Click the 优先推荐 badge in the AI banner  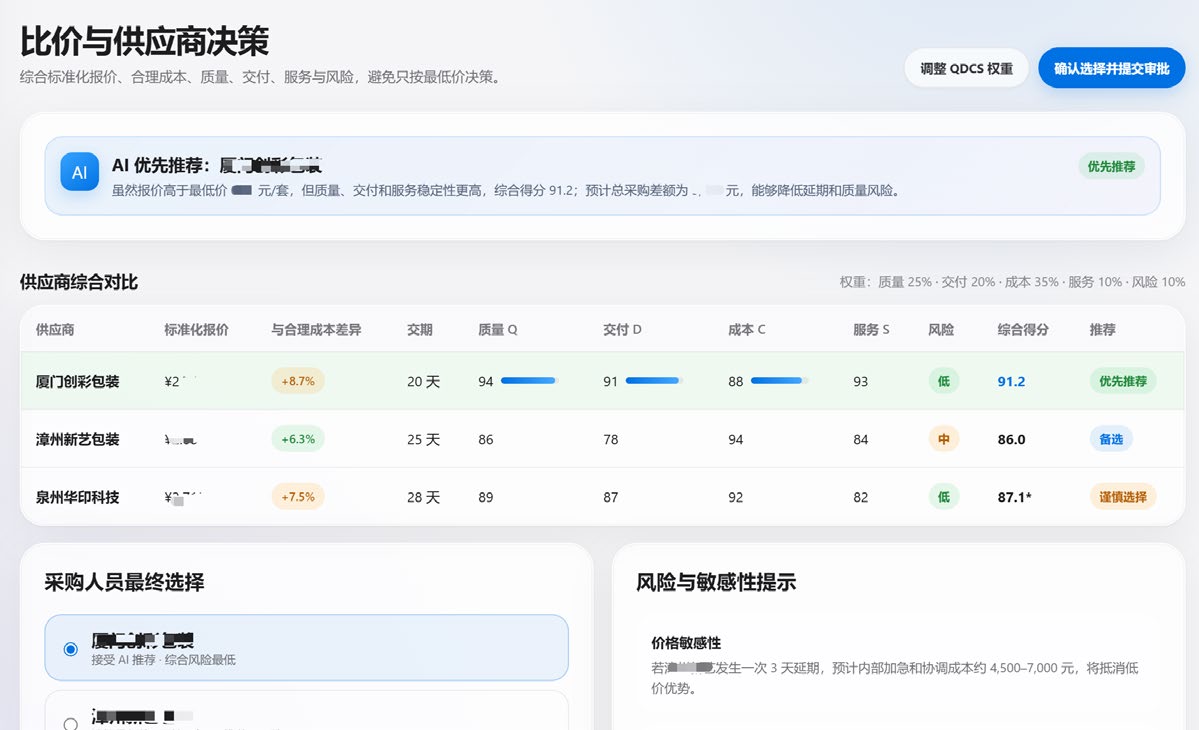tap(1111, 166)
